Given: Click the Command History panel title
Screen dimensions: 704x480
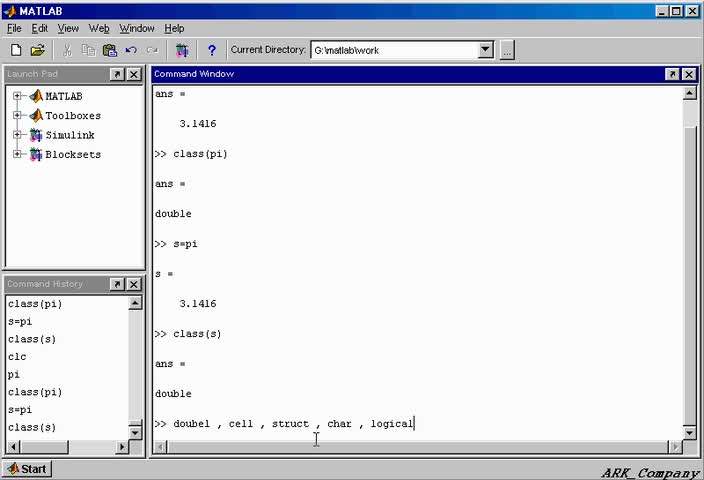Looking at the screenshot, I should point(45,284).
